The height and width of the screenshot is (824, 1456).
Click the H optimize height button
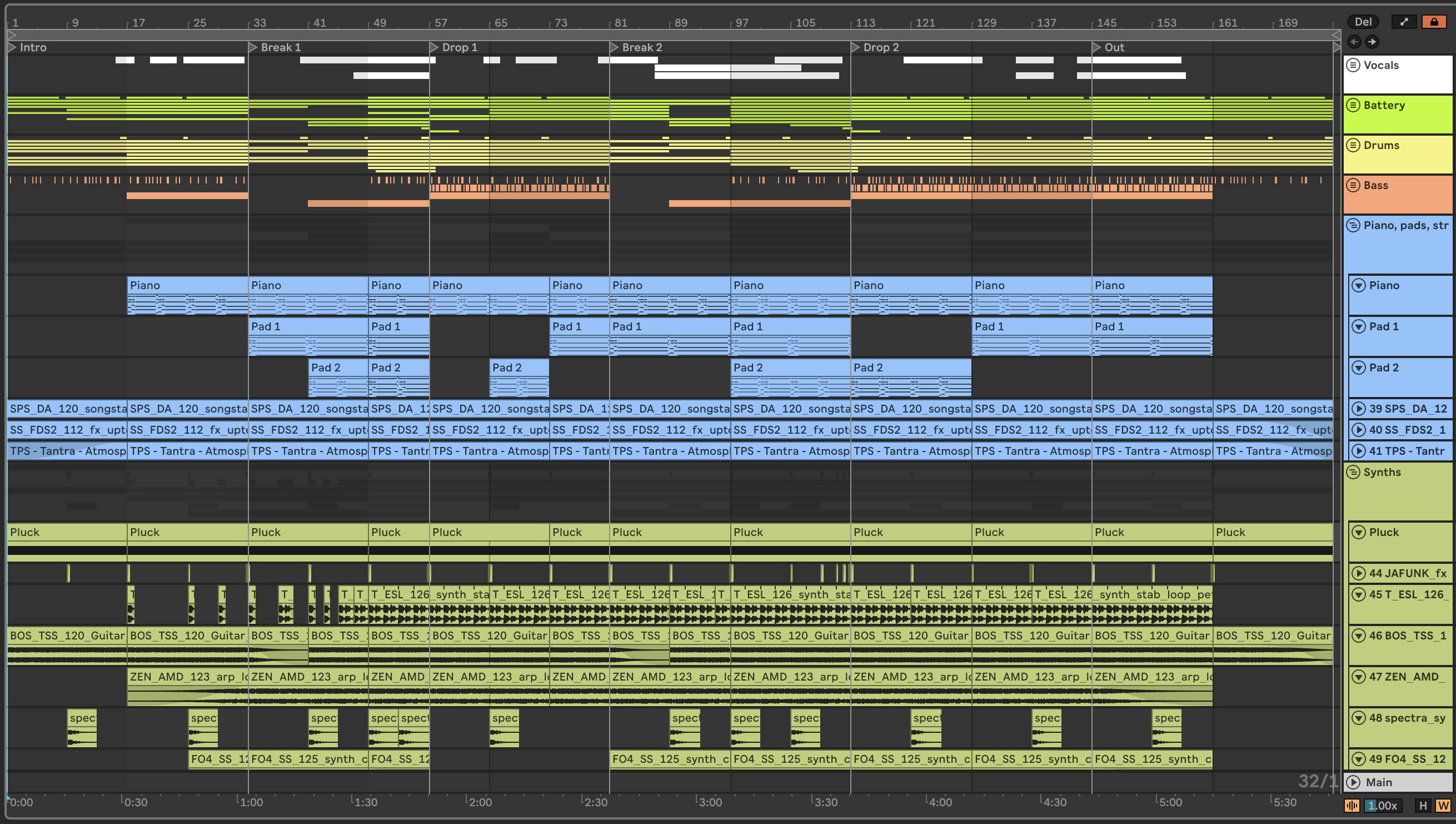1423,805
